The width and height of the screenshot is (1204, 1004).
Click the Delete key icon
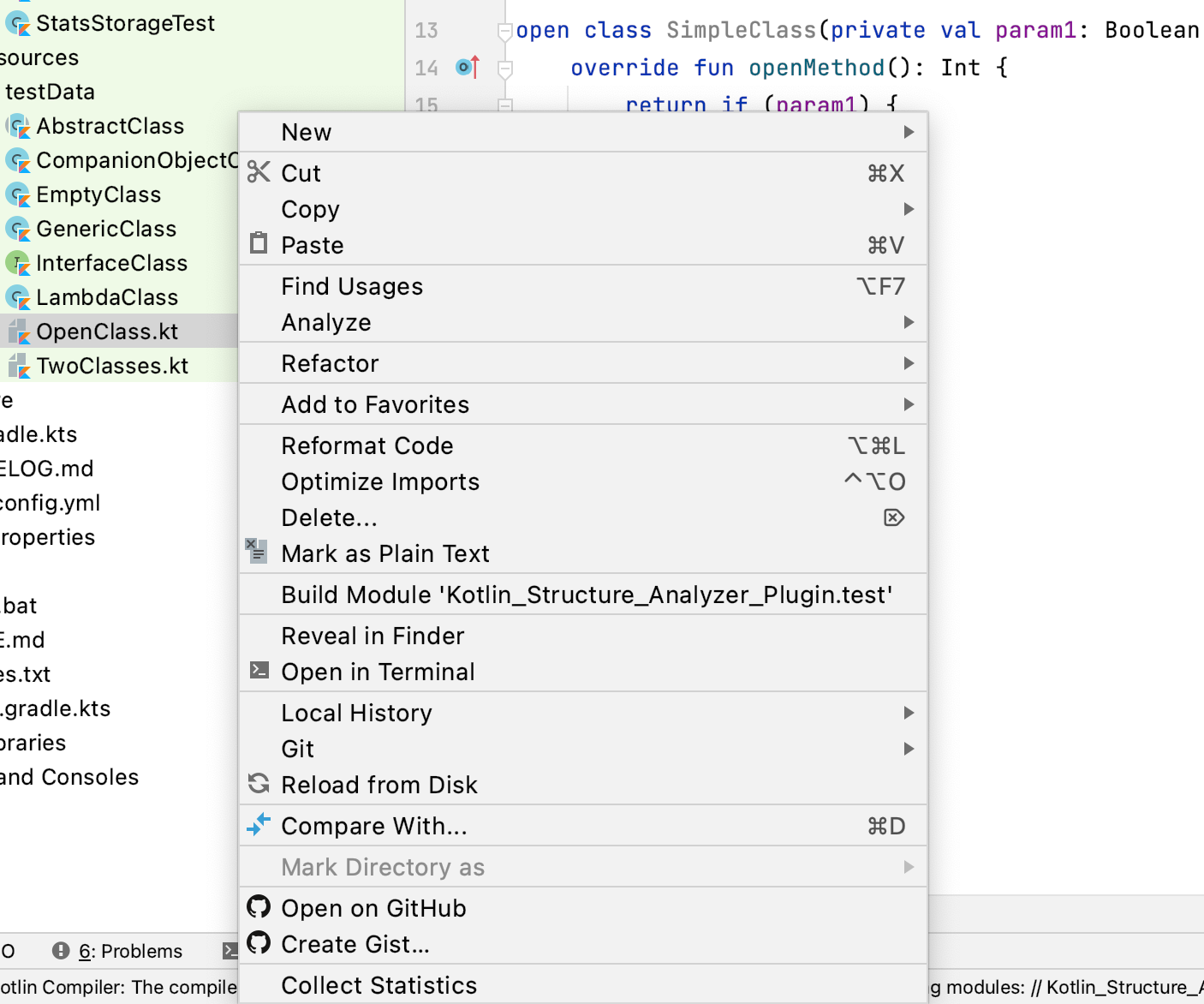coord(894,517)
